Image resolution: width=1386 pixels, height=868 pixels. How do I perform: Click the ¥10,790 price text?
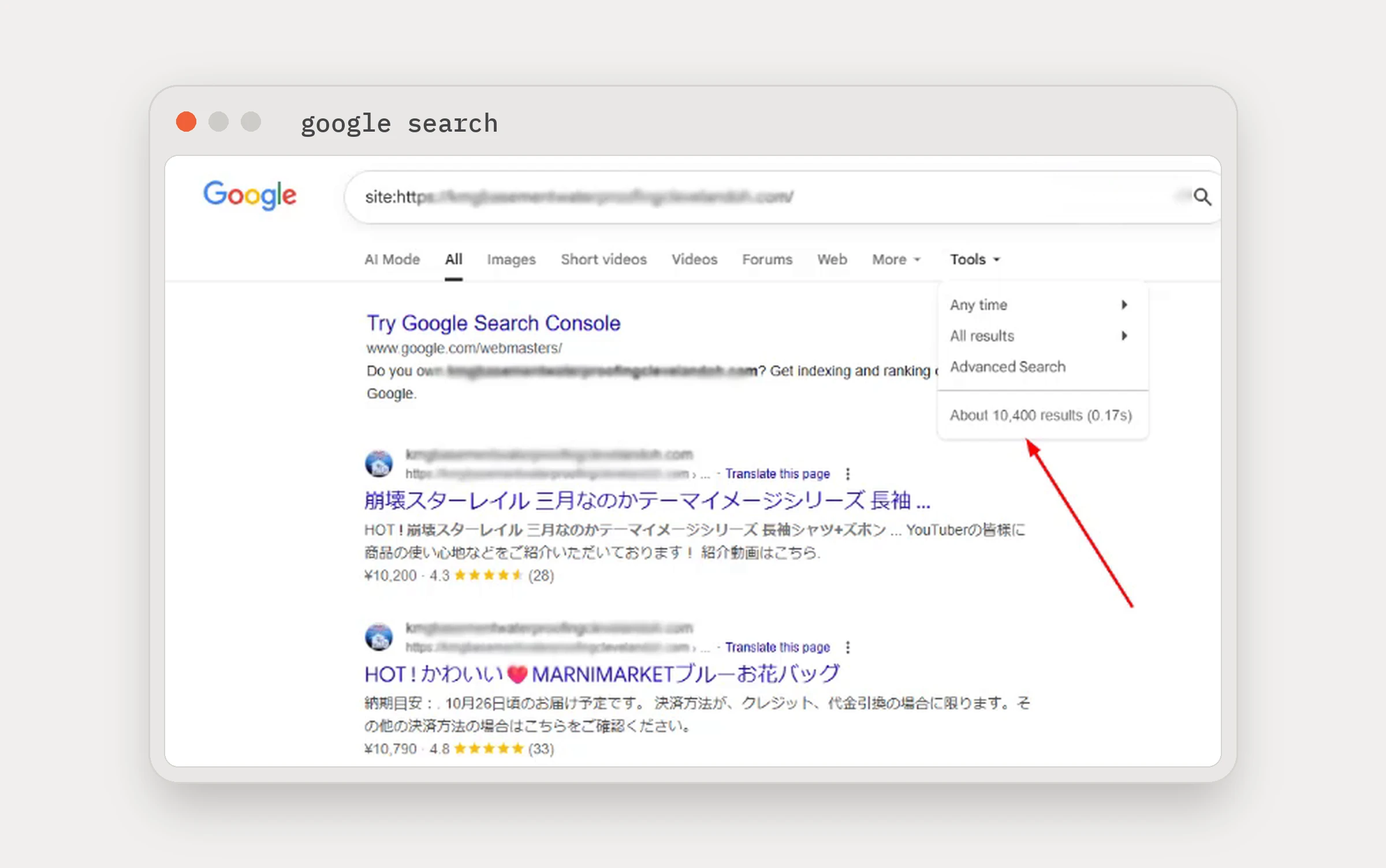tap(390, 748)
